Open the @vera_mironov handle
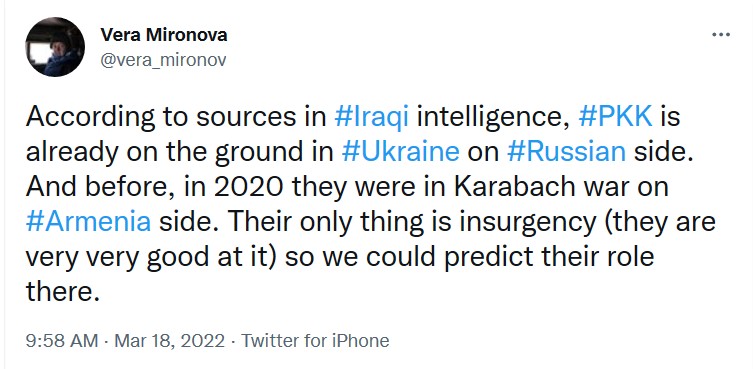The width and height of the screenshot is (753, 369). pos(163,60)
